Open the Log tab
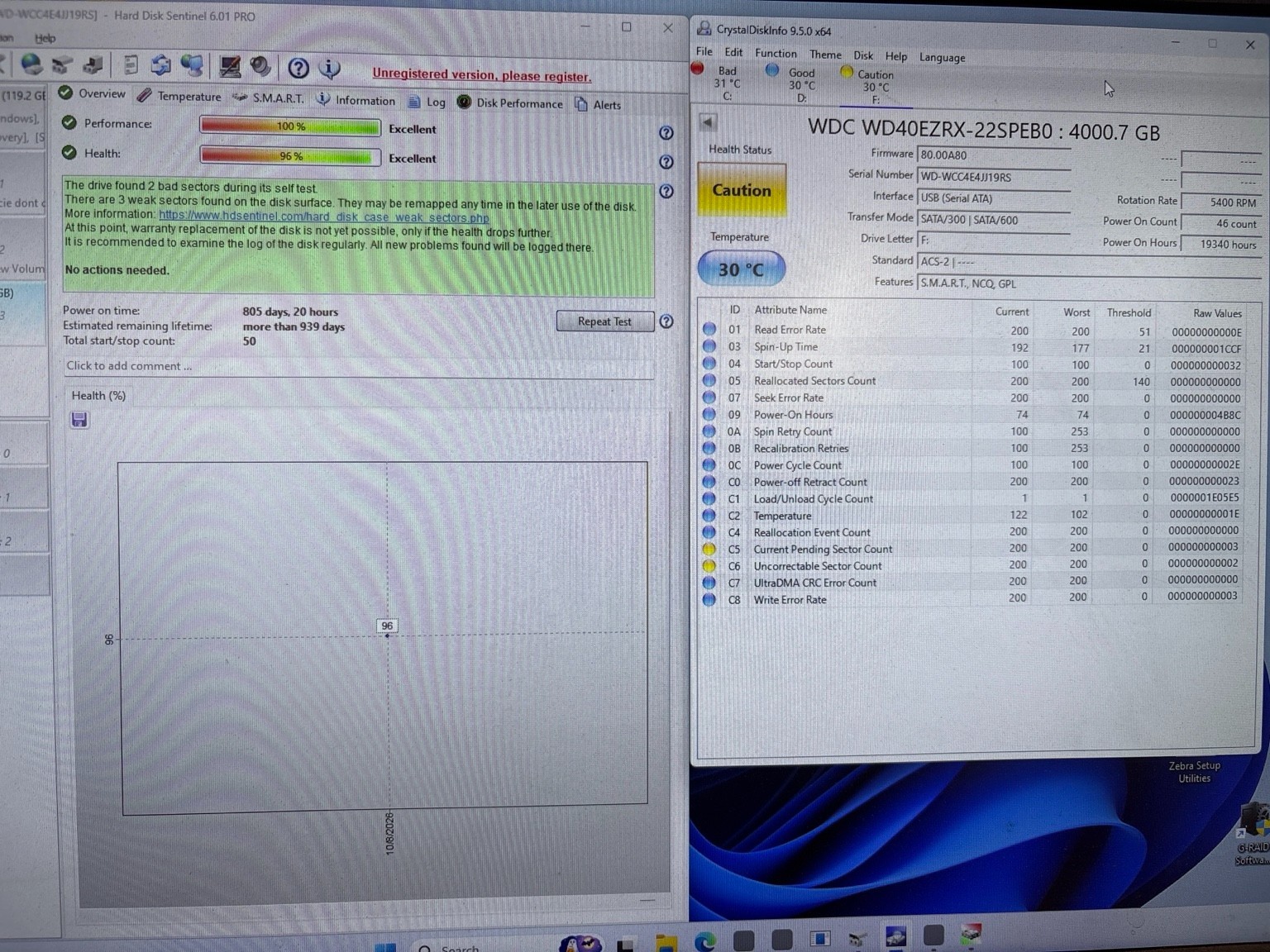 427,102
